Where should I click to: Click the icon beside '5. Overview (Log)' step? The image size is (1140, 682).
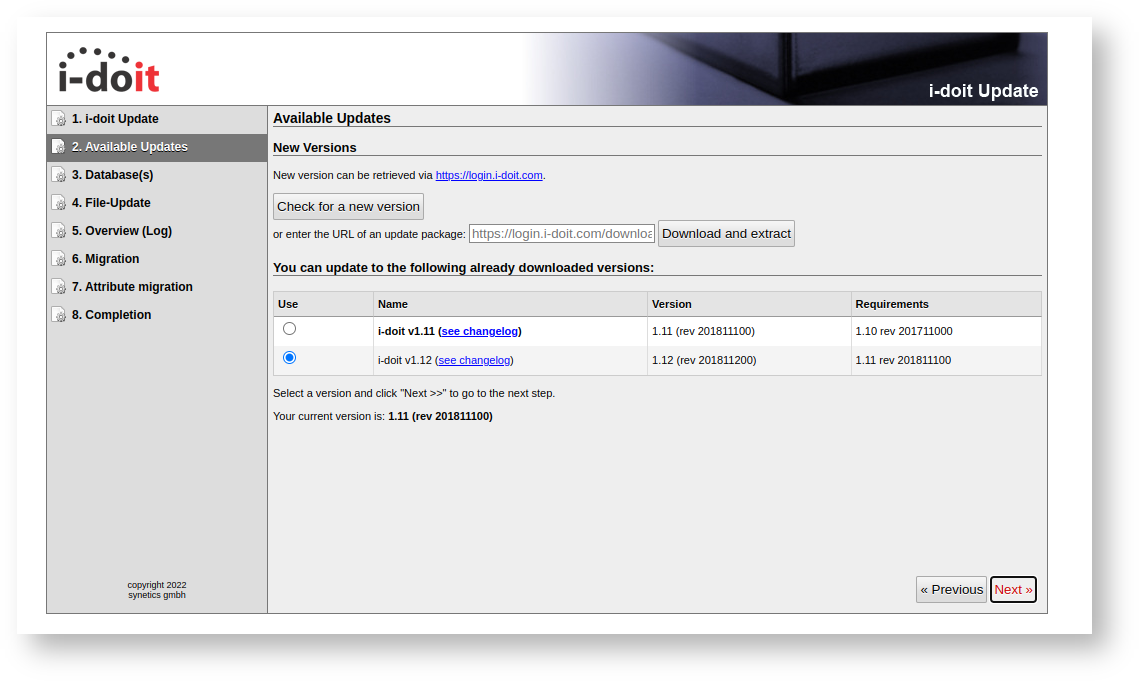[x=59, y=230]
